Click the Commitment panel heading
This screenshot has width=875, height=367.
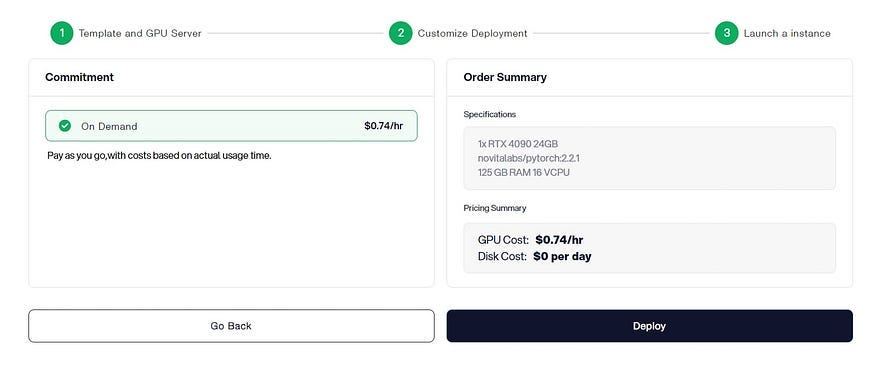click(x=79, y=78)
